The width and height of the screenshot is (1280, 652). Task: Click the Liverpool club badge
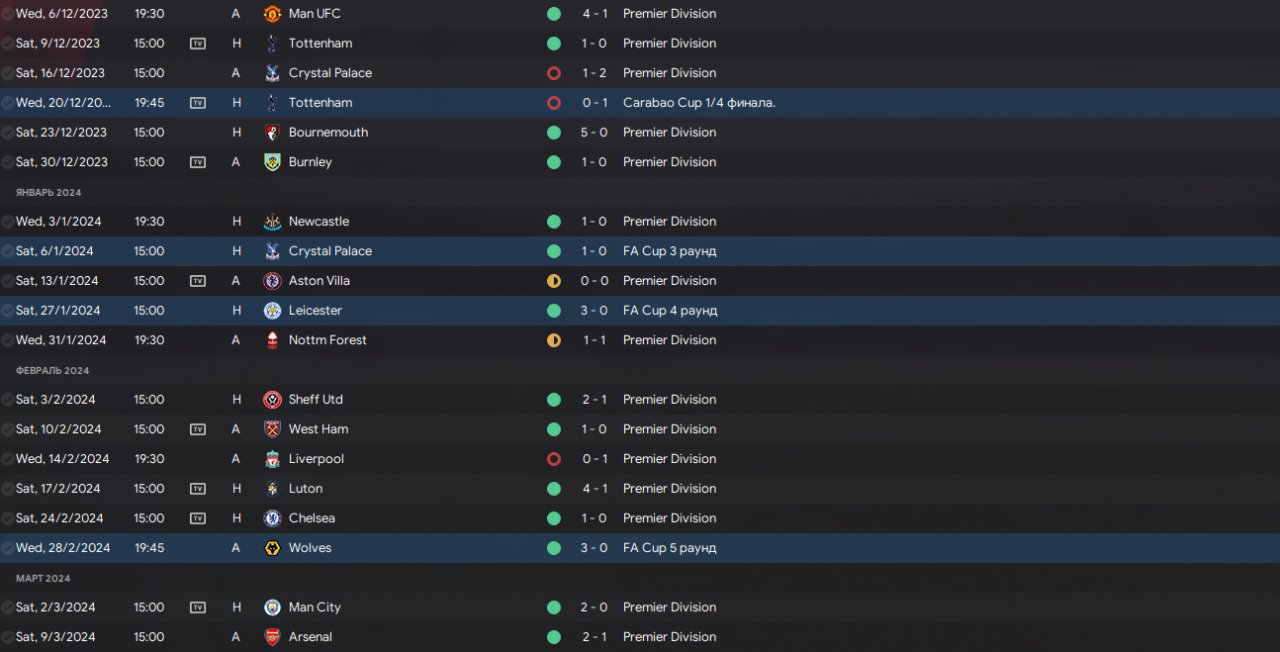(272, 459)
